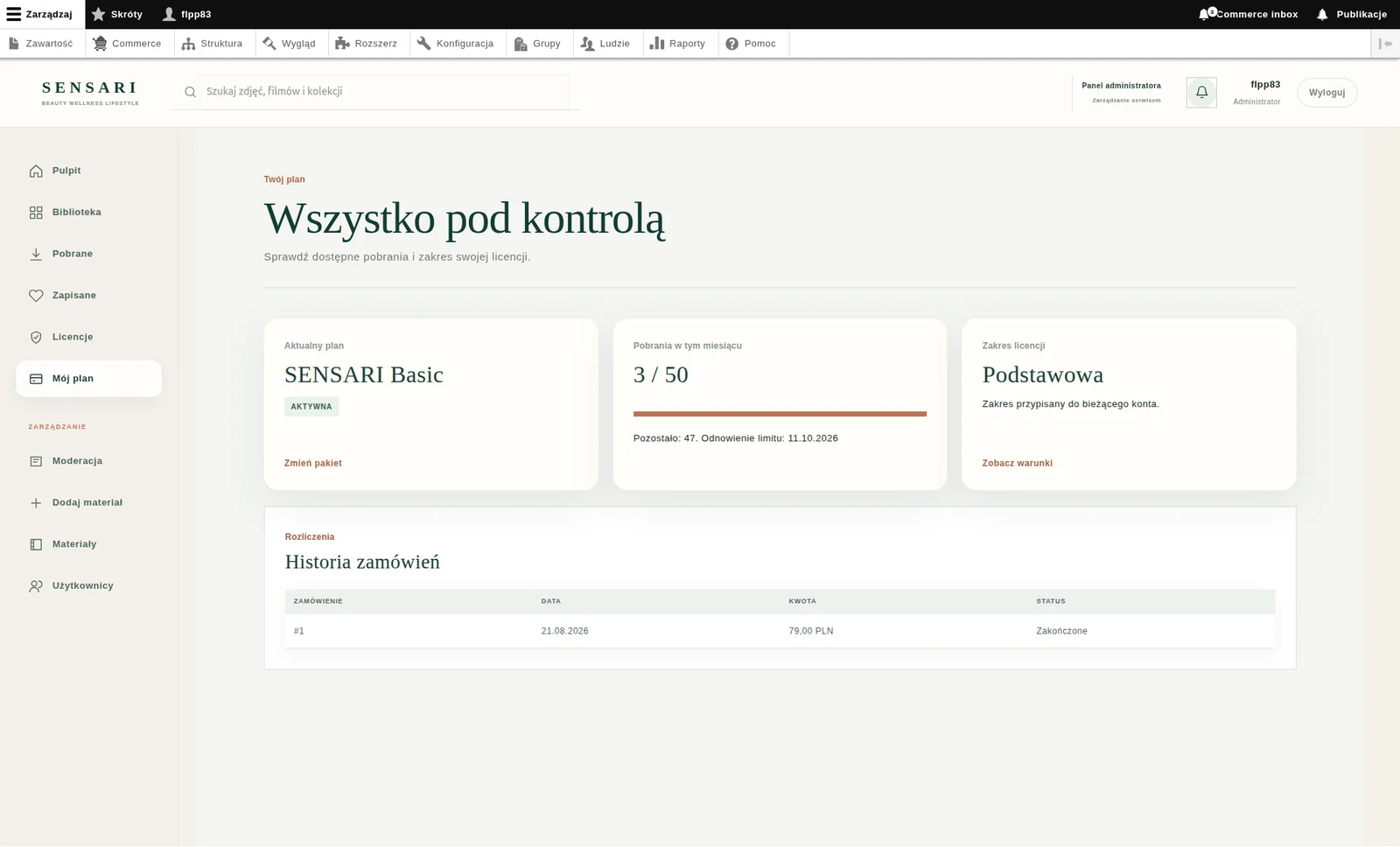Open Zawartość admin menu
The image size is (1400, 847).
click(42, 44)
